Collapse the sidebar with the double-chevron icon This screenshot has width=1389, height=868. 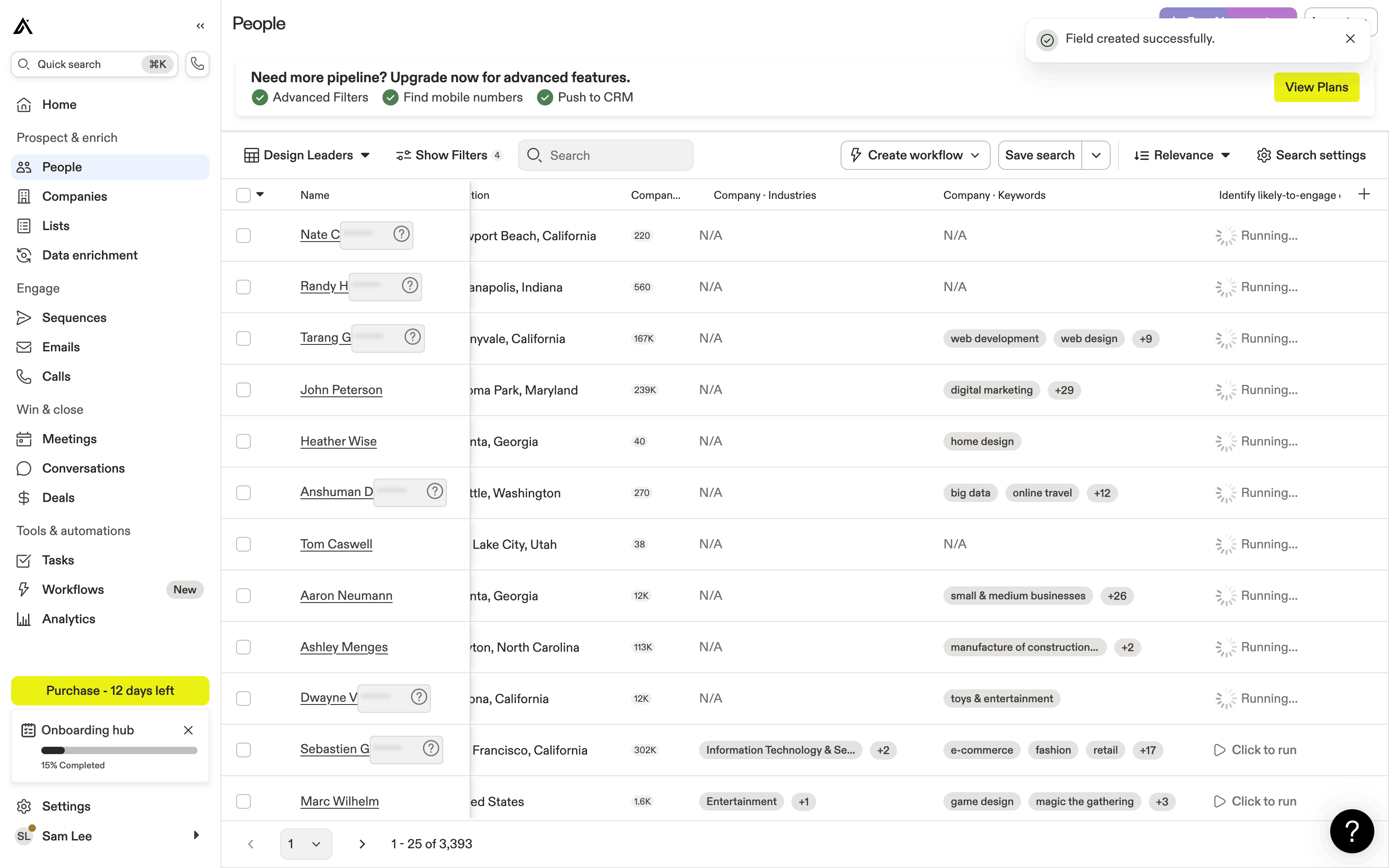click(200, 26)
